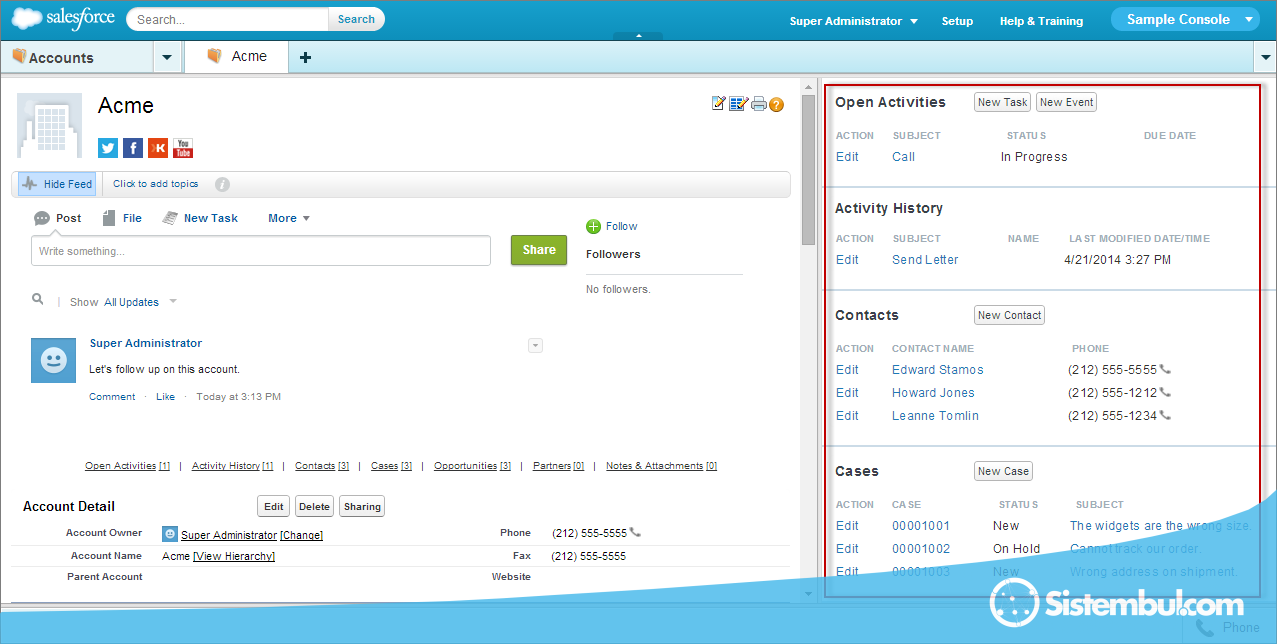Click the main page vertical scrollbar thumb

[x=809, y=170]
